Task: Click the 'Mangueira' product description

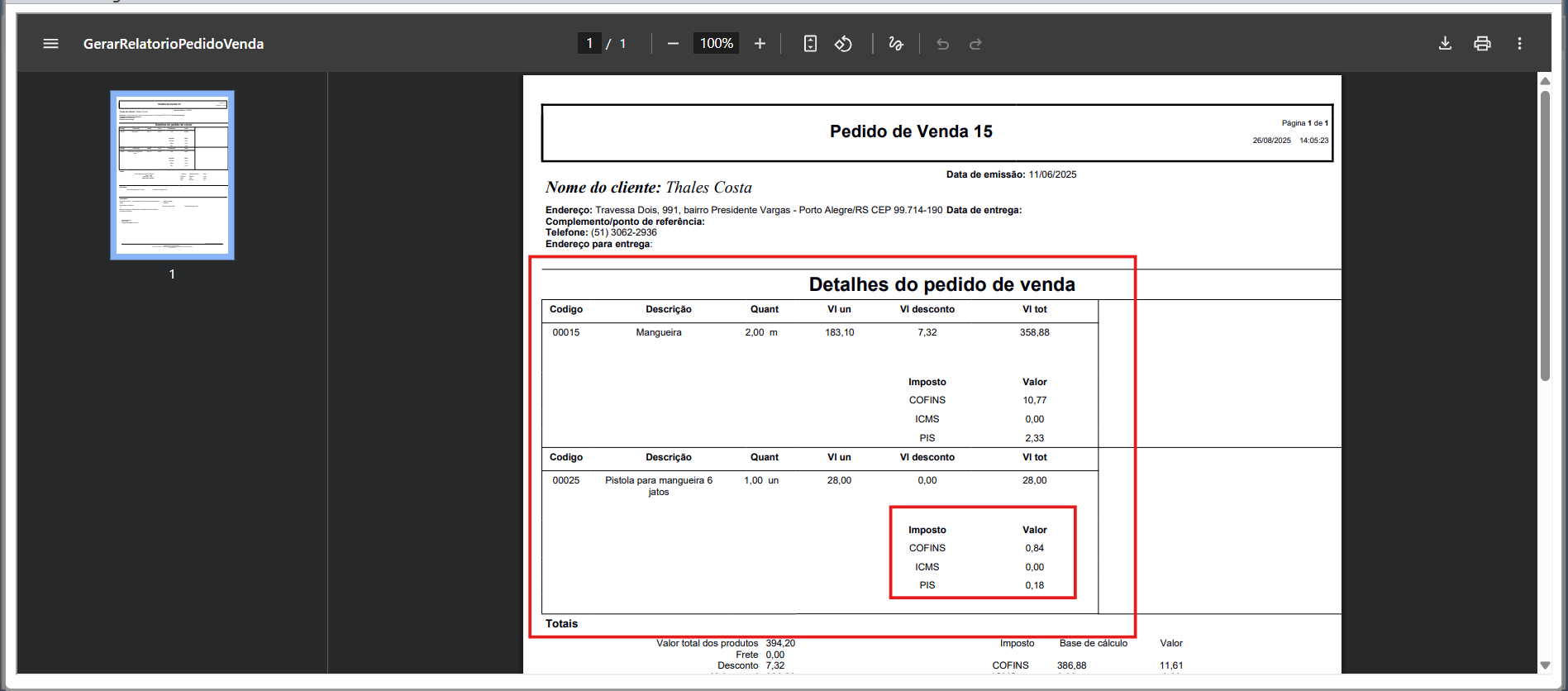Action: pos(659,332)
